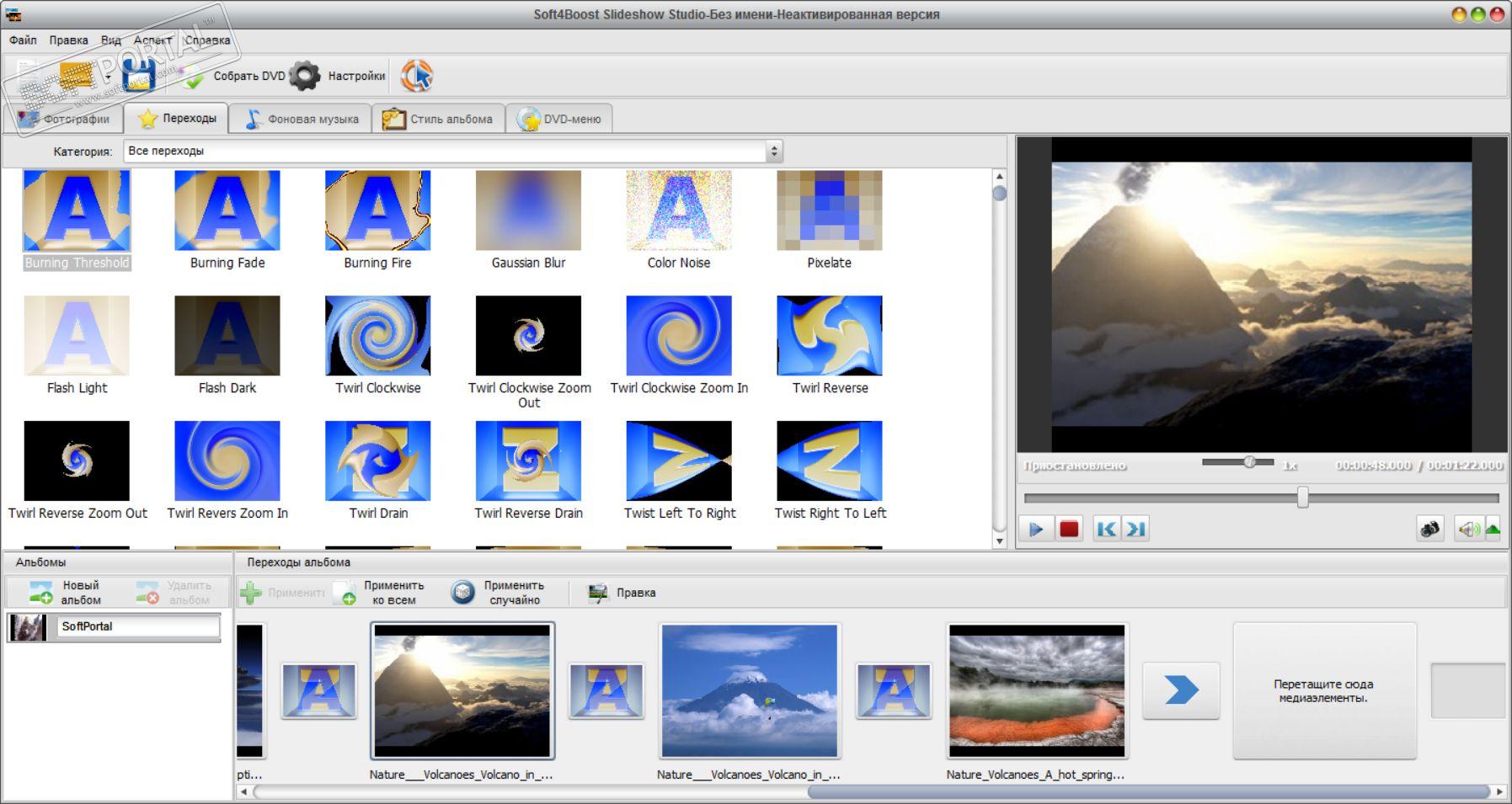
Task: Expand the volume control green arrow
Action: [1493, 529]
